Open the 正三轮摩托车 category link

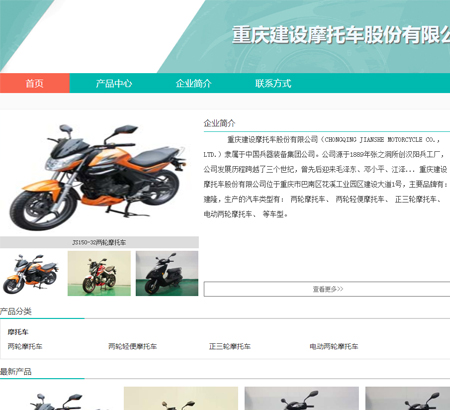click(230, 346)
